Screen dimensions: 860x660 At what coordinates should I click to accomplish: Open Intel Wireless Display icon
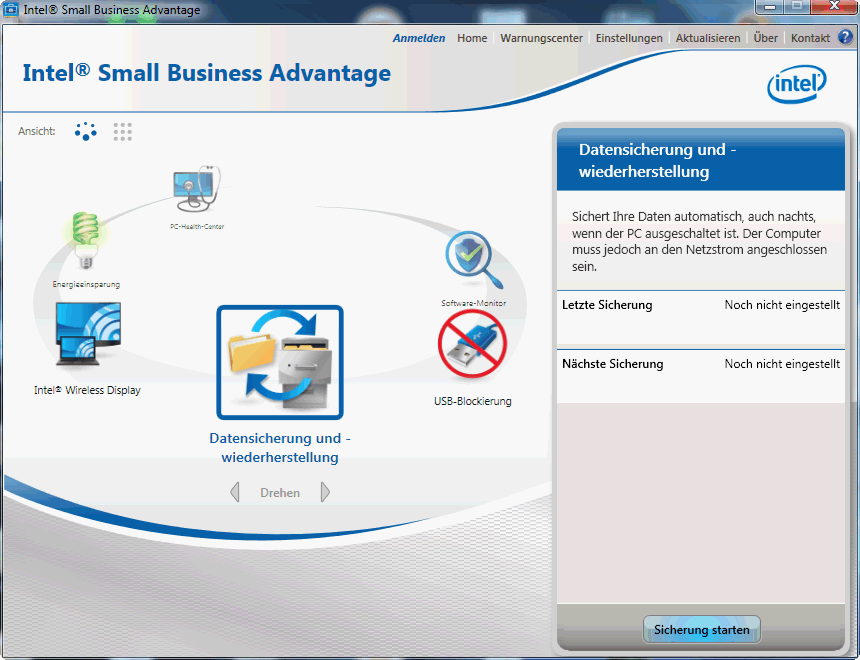pos(88,334)
